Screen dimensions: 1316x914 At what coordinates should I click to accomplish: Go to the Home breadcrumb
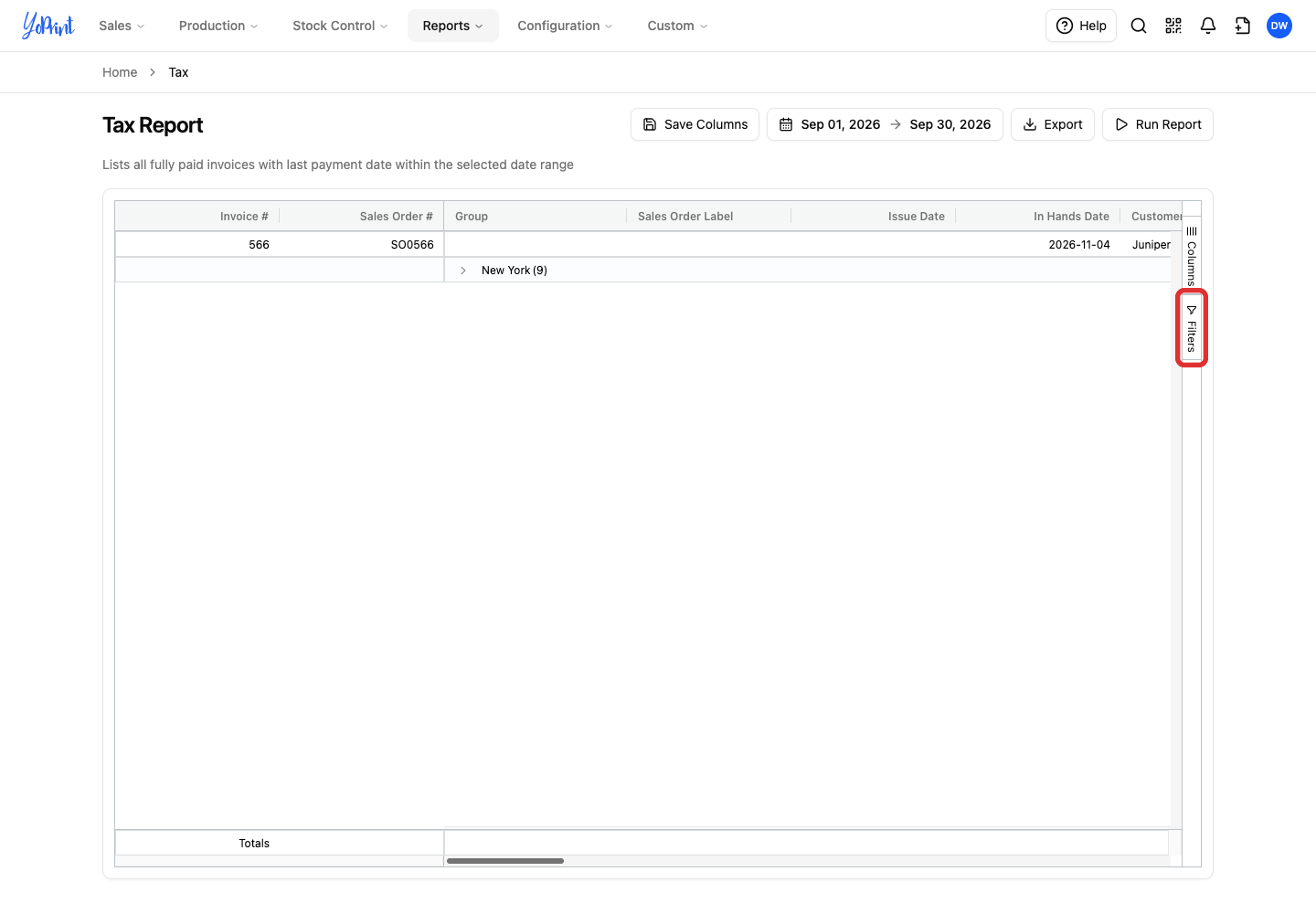click(x=120, y=72)
